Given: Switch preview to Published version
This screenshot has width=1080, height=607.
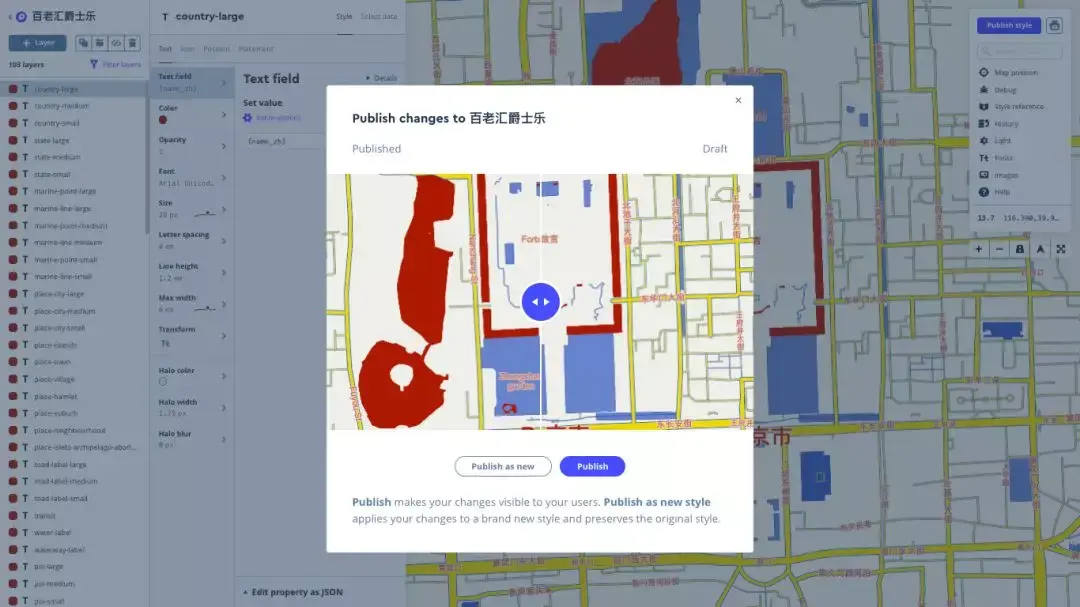Looking at the screenshot, I should [x=376, y=148].
